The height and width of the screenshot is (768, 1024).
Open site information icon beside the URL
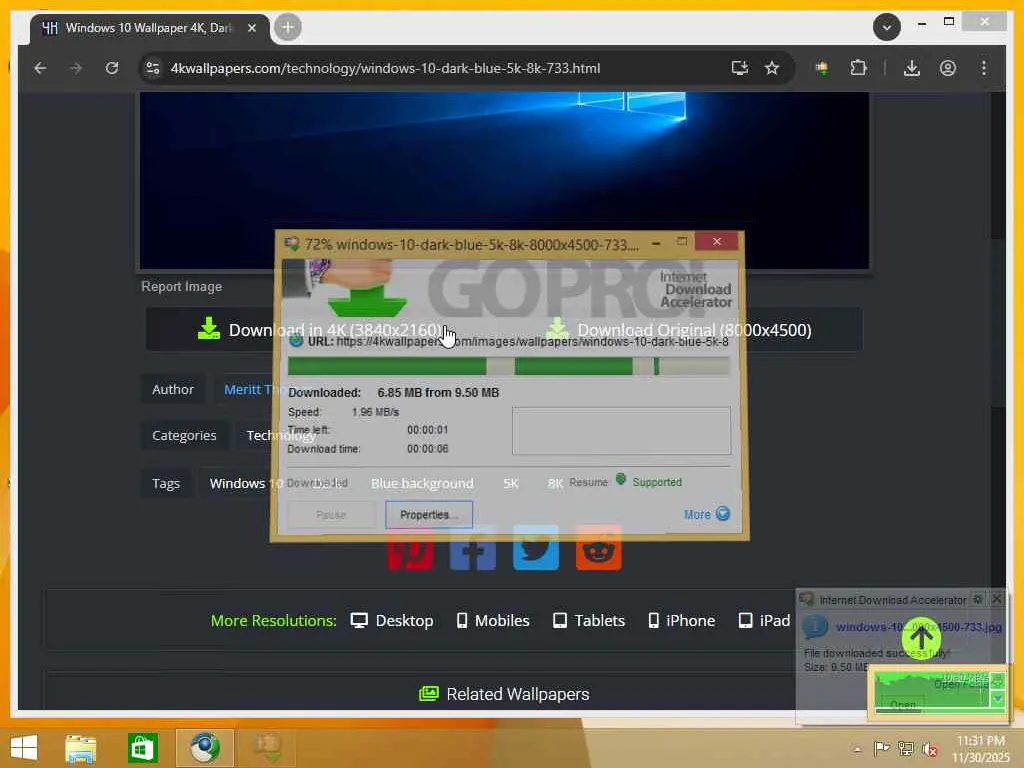153,68
